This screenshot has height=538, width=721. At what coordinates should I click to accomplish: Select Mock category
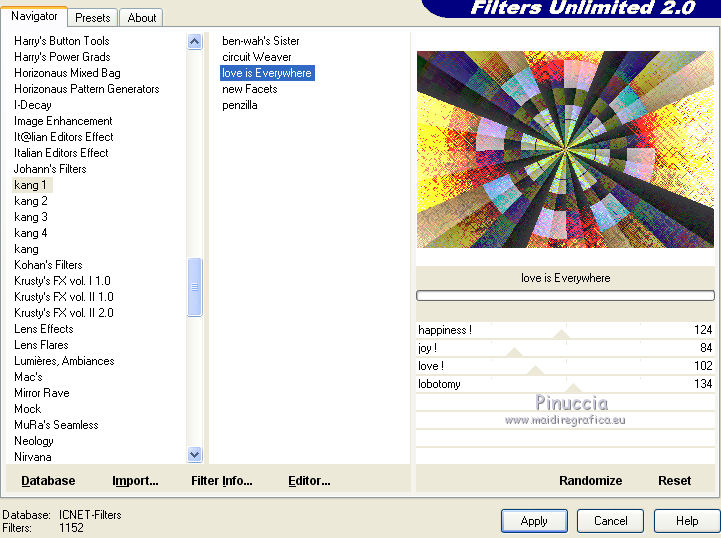click(x=28, y=409)
